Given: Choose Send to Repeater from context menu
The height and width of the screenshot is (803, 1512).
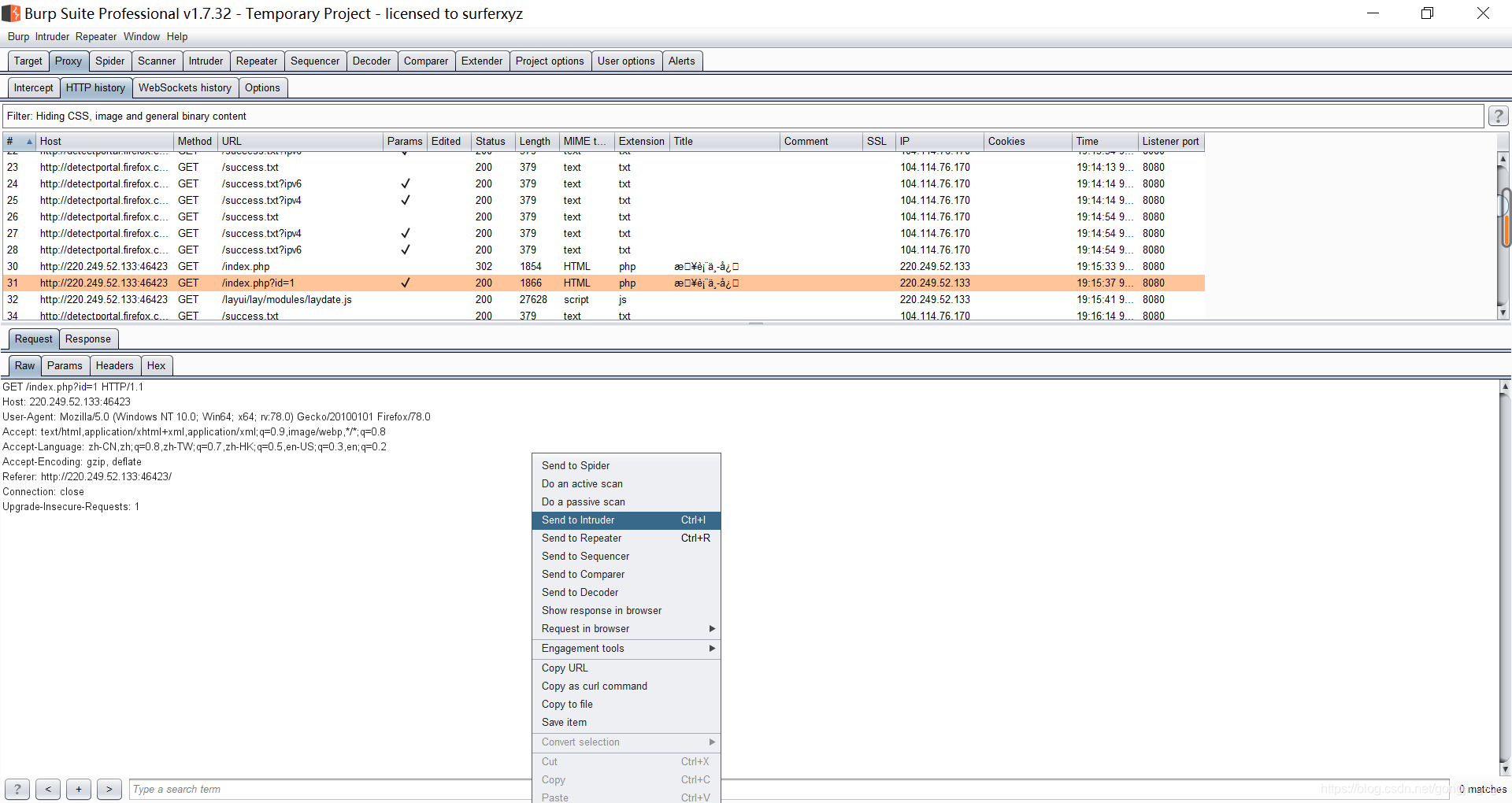Looking at the screenshot, I should [626, 538].
